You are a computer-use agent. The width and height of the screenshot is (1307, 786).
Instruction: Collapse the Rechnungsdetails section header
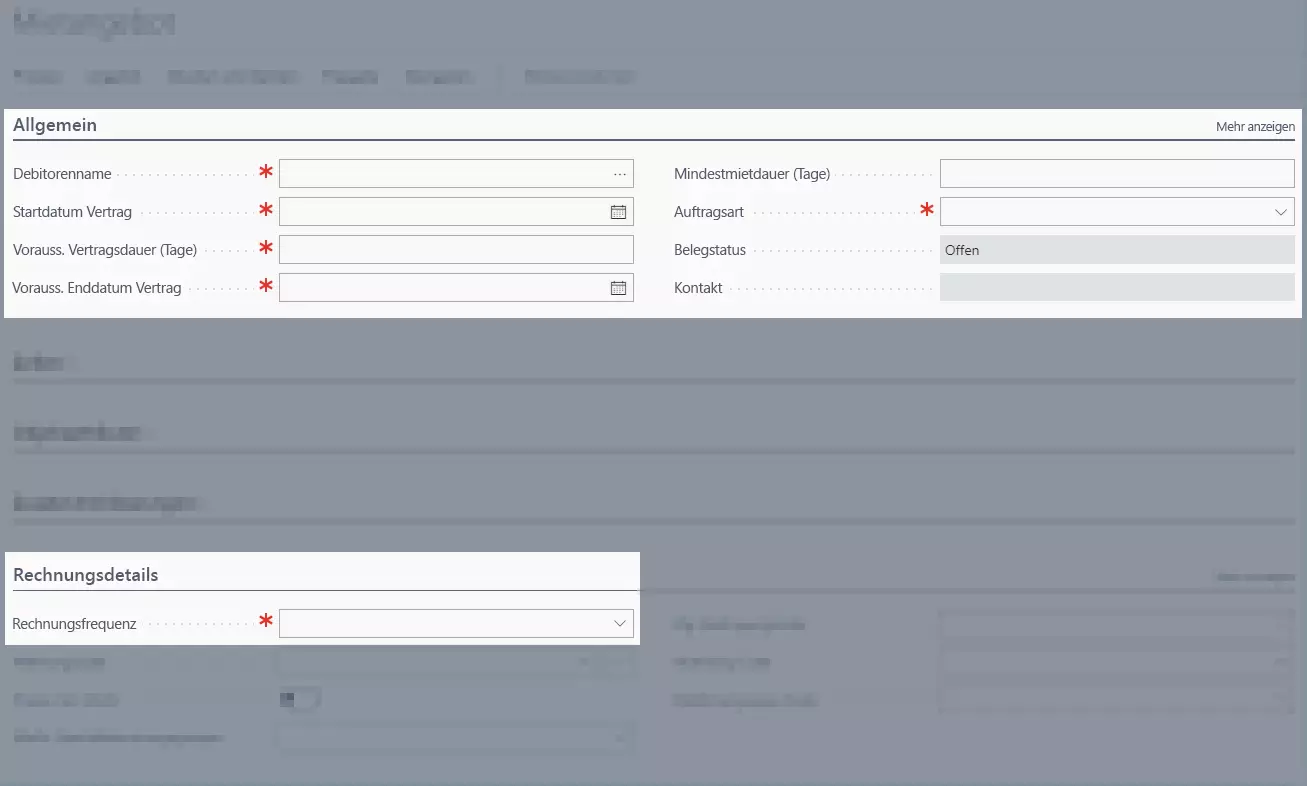[x=86, y=575]
